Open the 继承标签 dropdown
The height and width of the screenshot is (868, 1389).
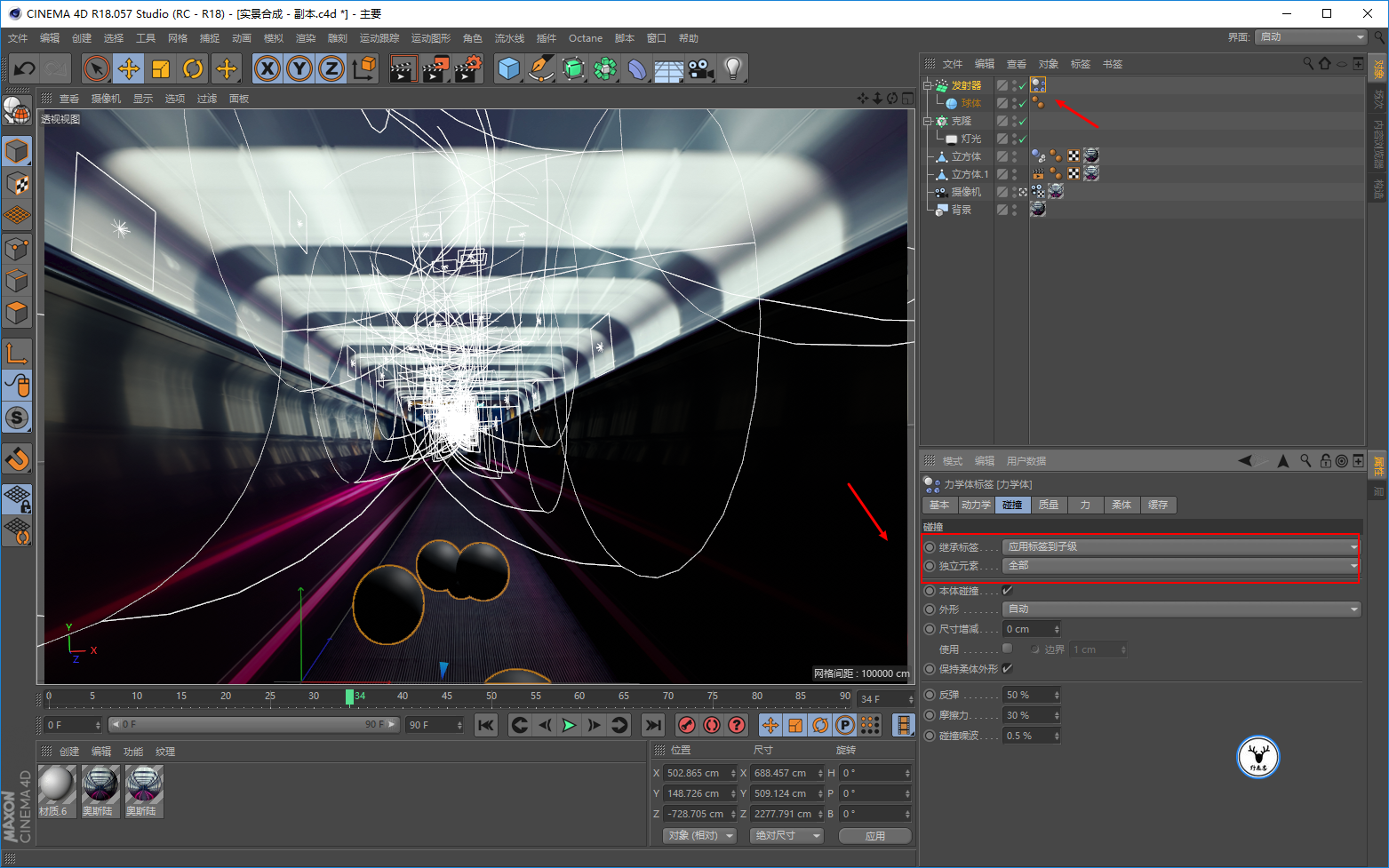[1181, 546]
